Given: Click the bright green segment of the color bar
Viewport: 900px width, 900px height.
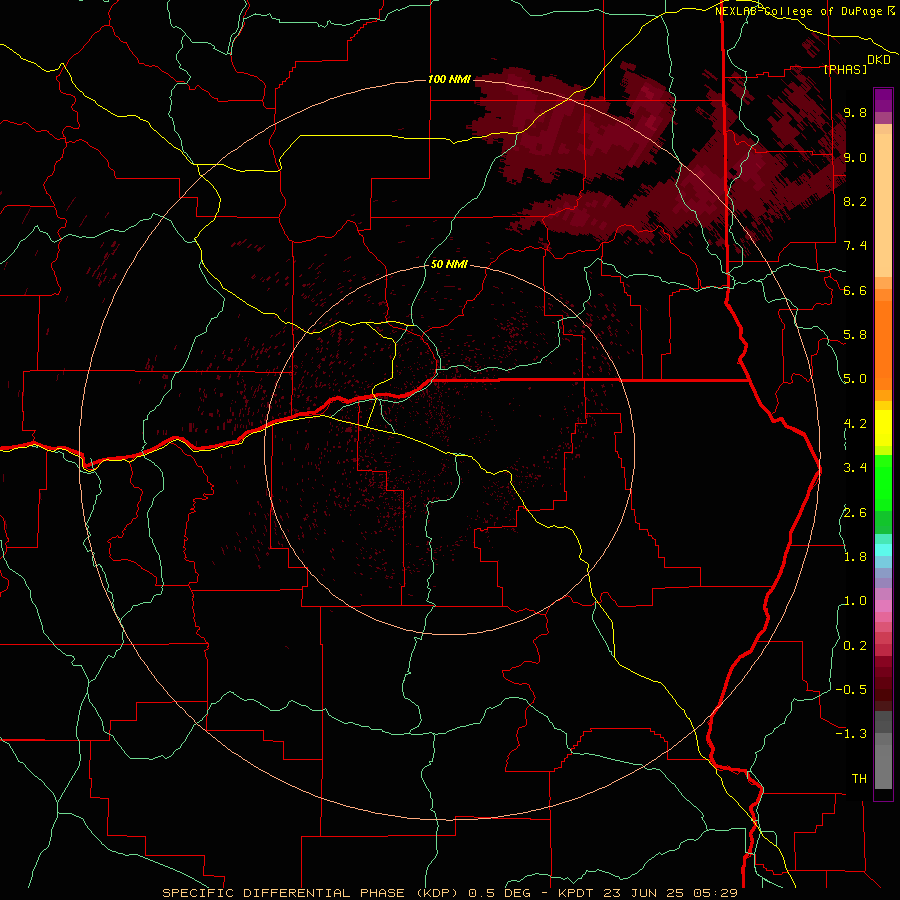Looking at the screenshot, I should [883, 482].
